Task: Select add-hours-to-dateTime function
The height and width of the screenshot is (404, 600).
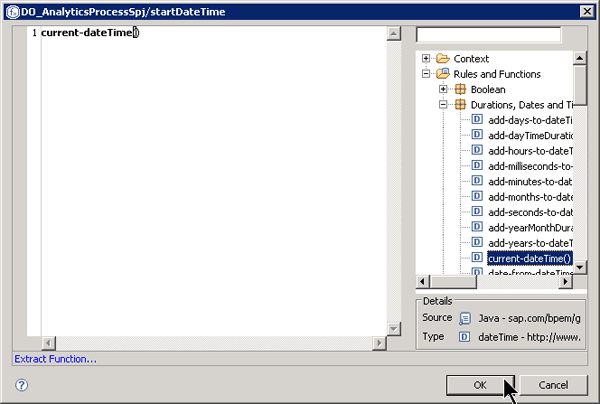Action: [x=530, y=151]
